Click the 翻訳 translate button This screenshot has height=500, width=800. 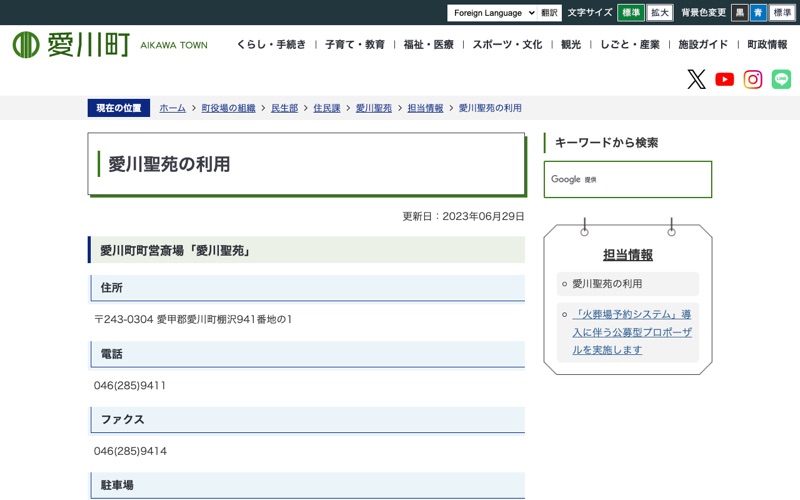[x=549, y=13]
